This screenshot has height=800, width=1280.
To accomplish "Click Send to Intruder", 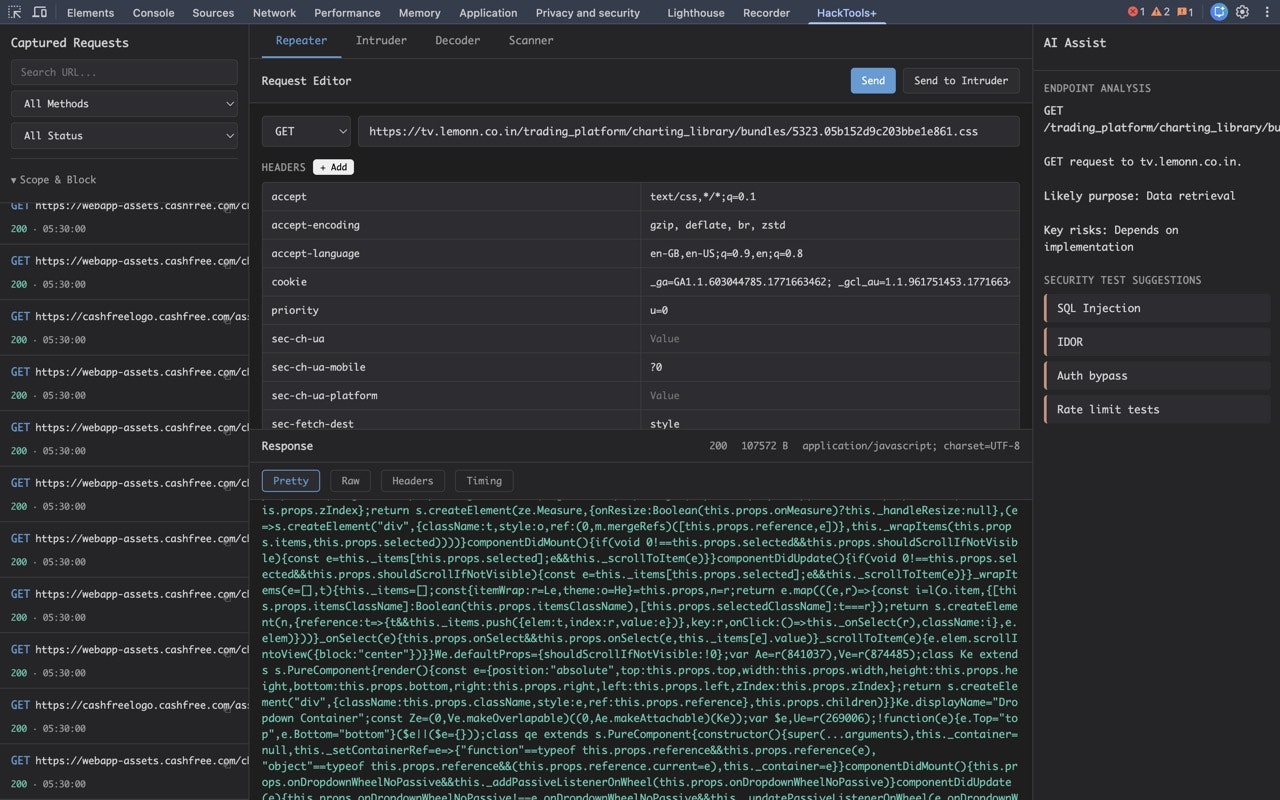I will pyautogui.click(x=960, y=81).
